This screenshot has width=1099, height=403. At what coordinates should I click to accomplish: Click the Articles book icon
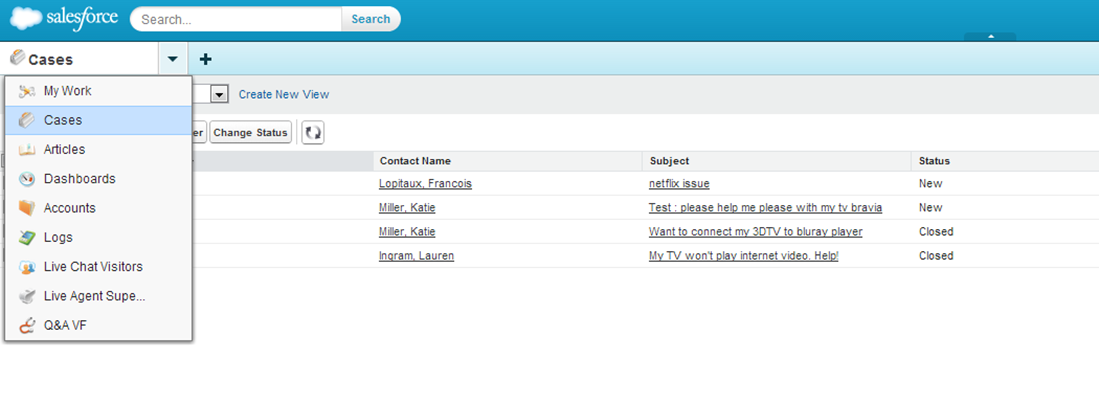27,150
